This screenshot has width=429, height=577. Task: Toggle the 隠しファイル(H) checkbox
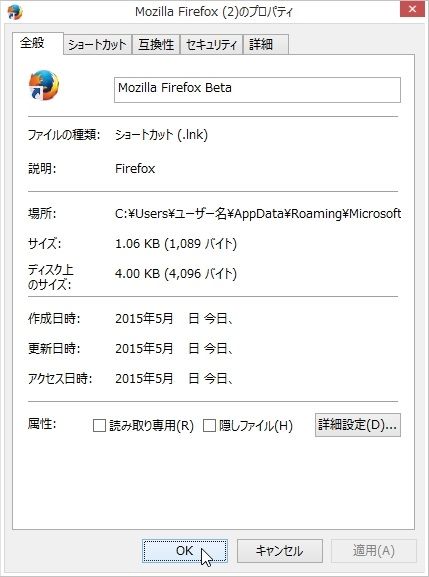point(209,426)
